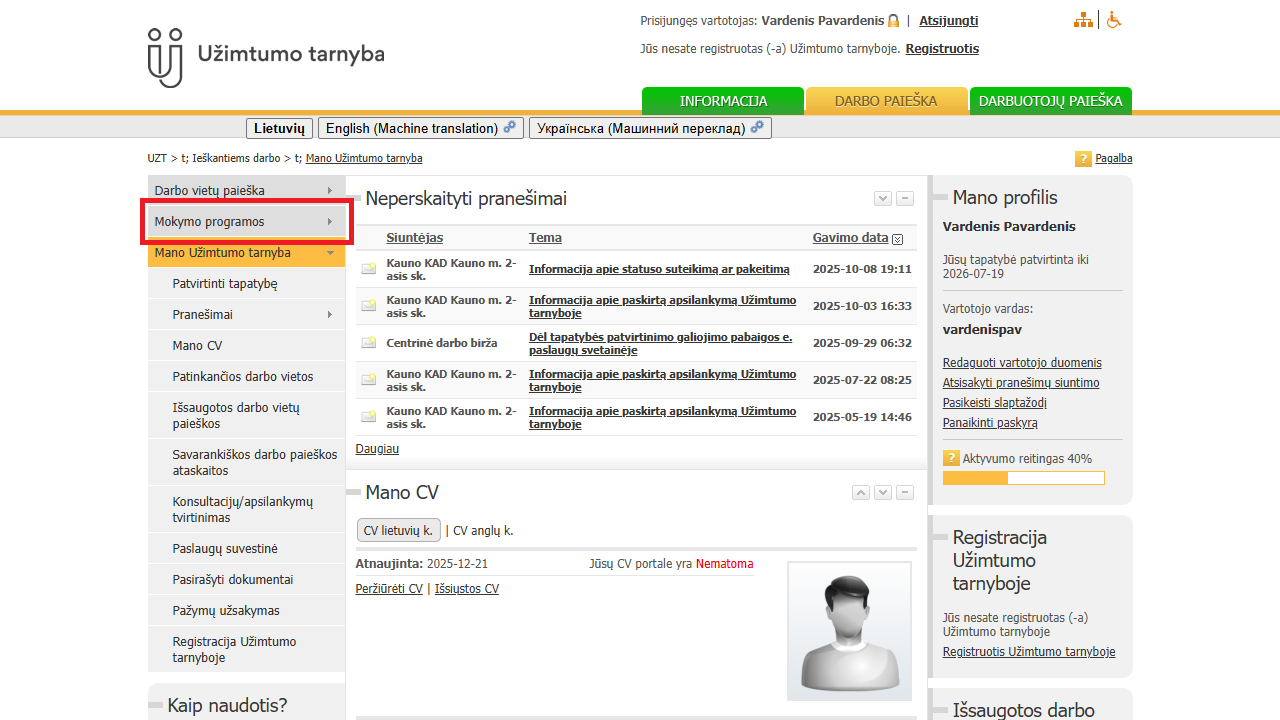
Task: Minimize the Mano CV panel with the minus button
Action: click(905, 492)
